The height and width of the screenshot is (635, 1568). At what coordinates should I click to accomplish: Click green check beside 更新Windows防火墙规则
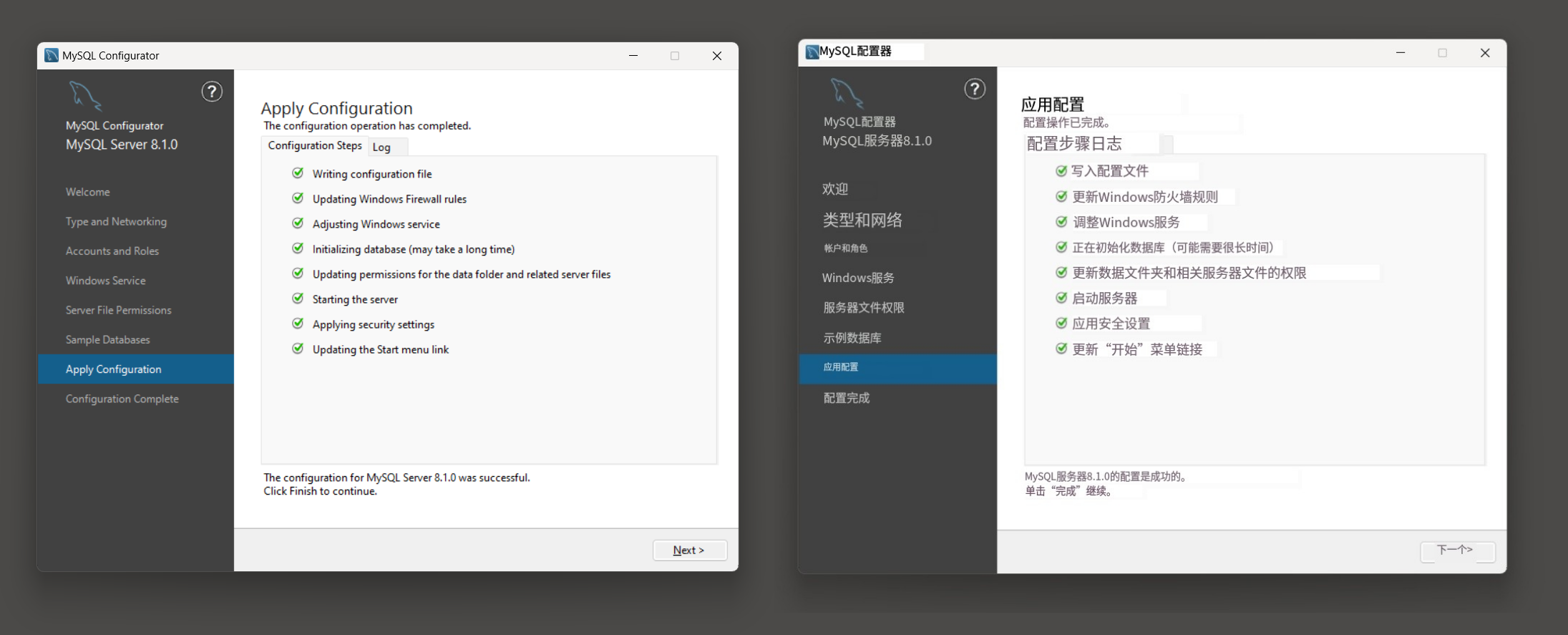pos(1061,196)
